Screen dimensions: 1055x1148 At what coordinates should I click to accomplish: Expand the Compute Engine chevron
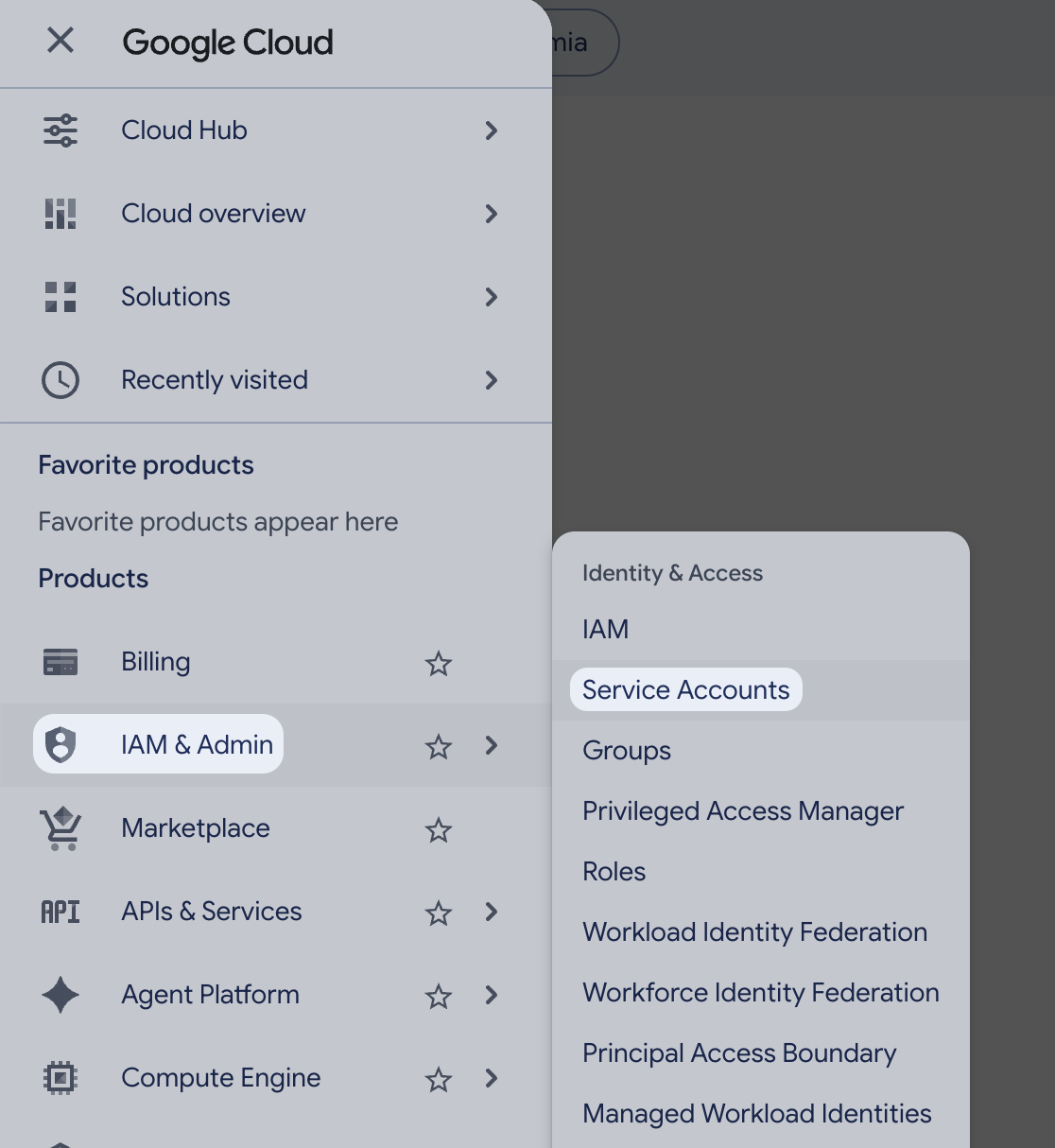pos(492,1078)
